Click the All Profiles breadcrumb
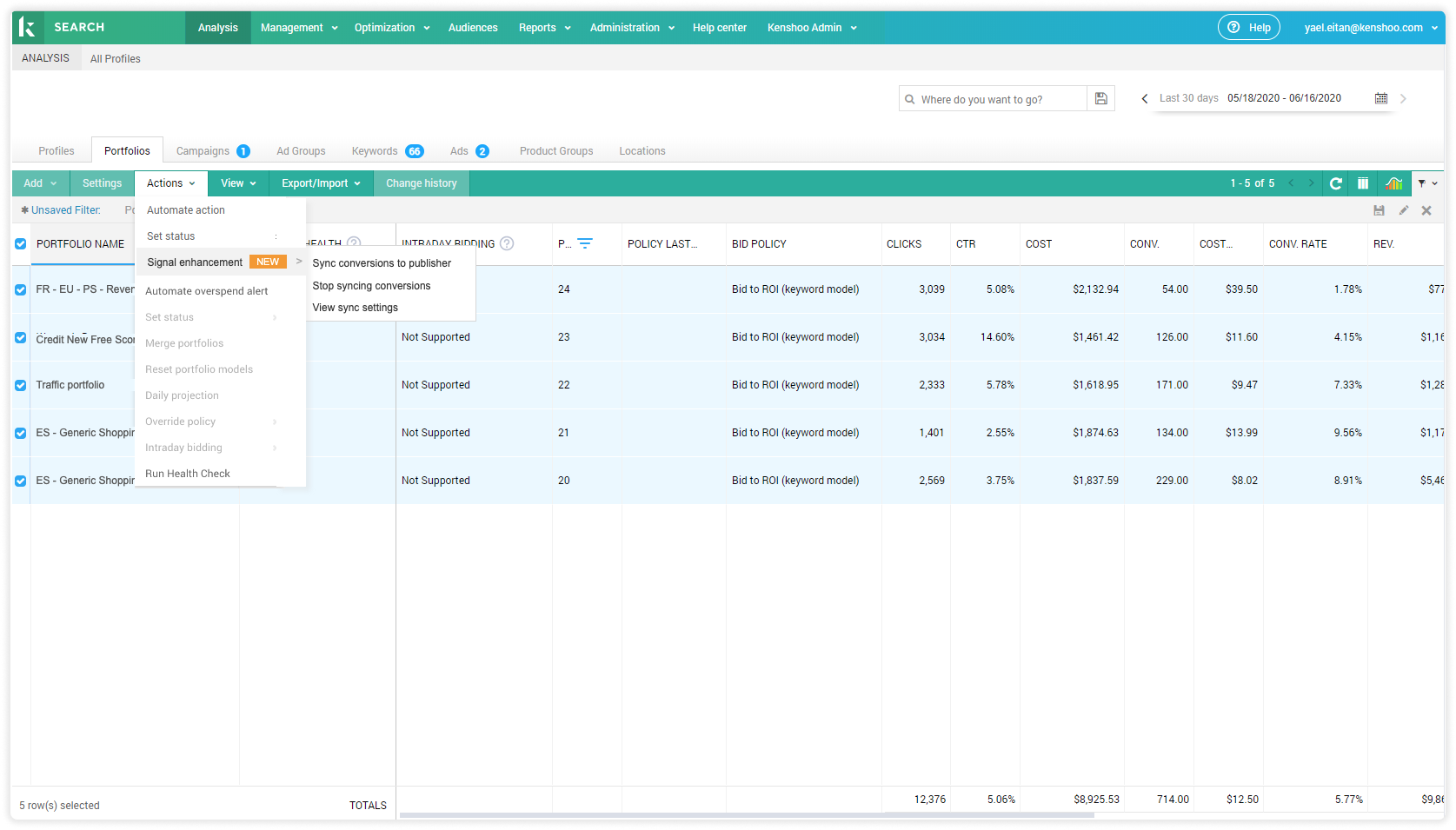This screenshot has height=830, width=1456. pos(116,59)
